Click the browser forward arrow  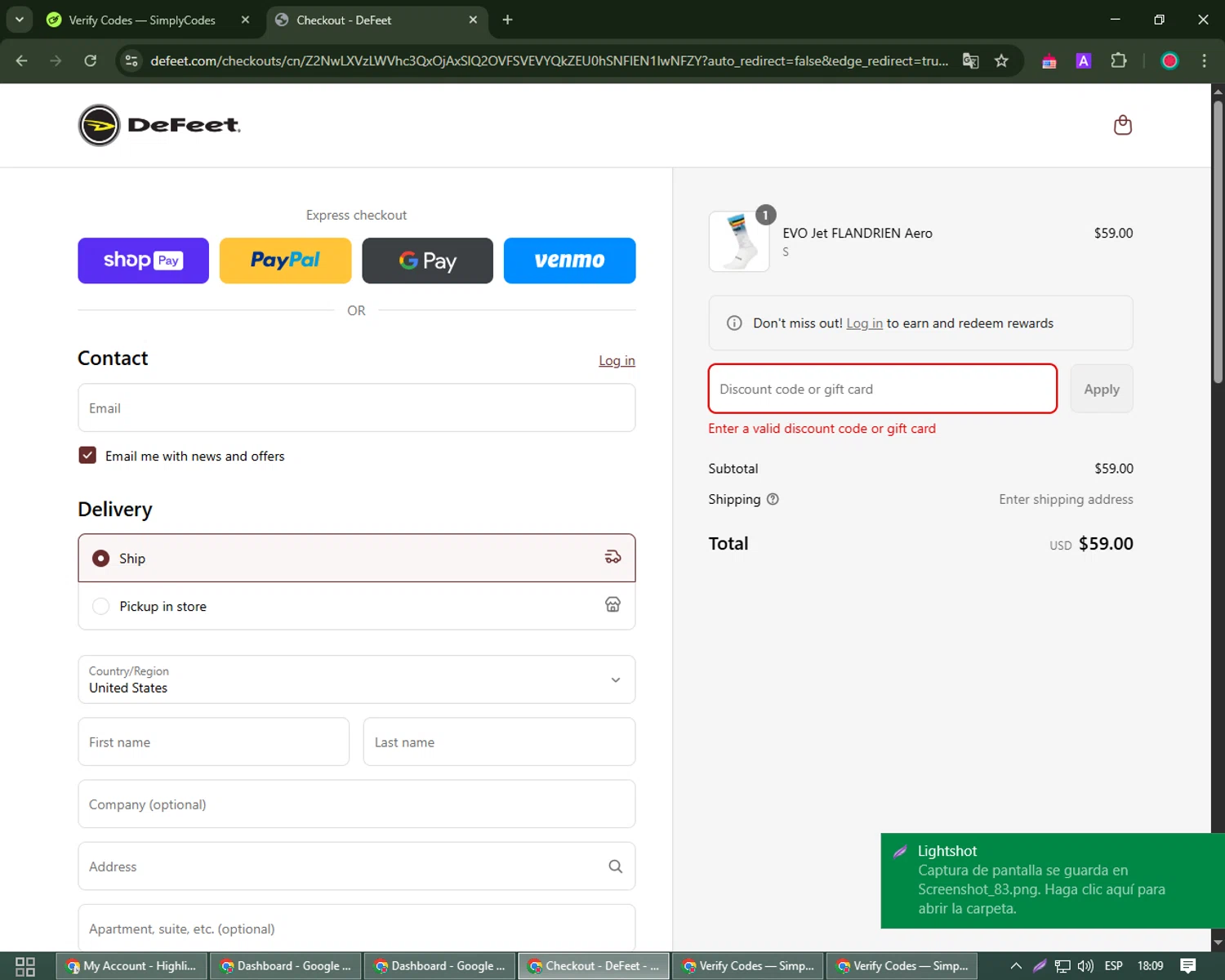point(56,60)
